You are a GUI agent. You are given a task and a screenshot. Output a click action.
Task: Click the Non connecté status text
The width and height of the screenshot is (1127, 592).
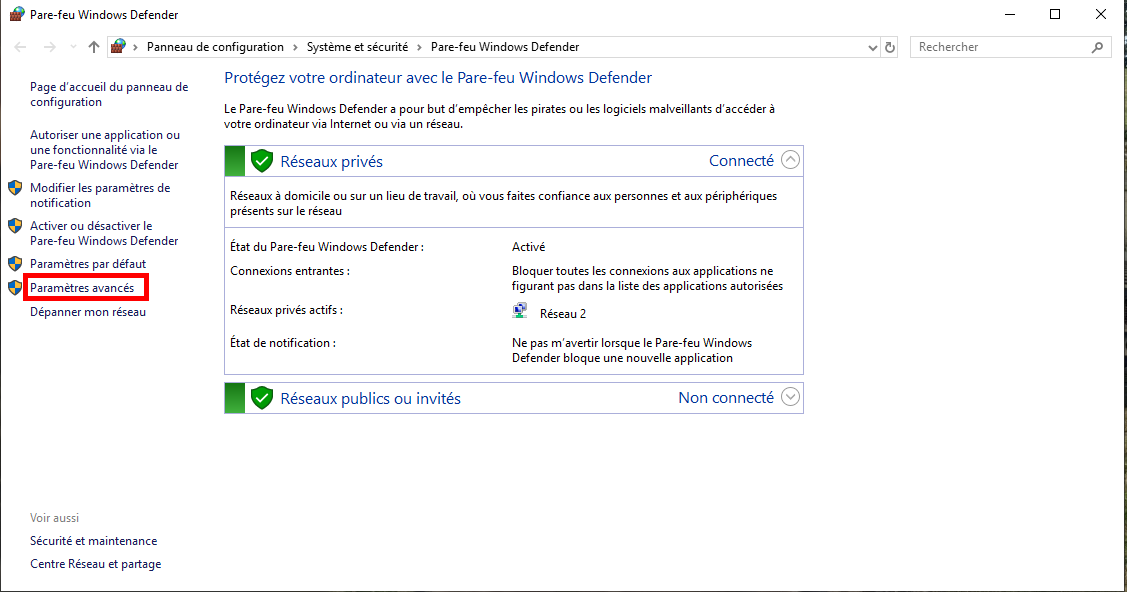pos(726,398)
